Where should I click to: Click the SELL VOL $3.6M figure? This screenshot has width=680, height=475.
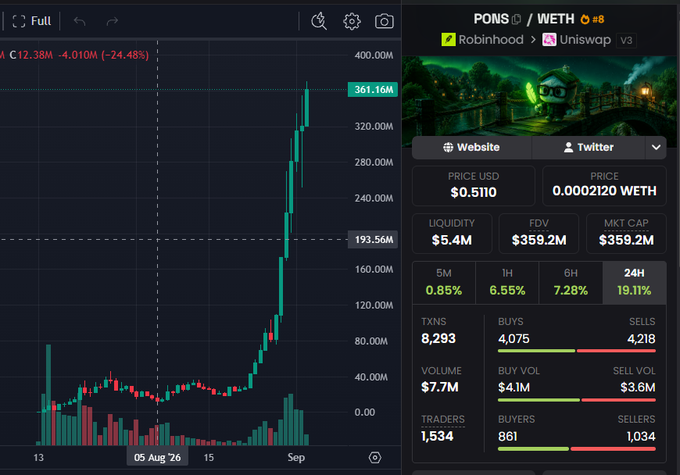click(638, 387)
